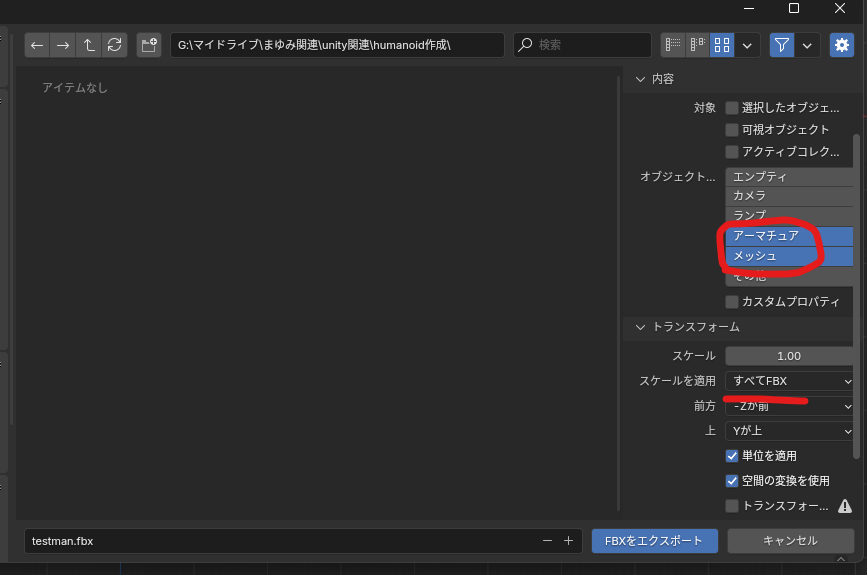Enable the カスタムプロパティ checkbox
Image resolution: width=867 pixels, height=575 pixels.
(x=732, y=302)
